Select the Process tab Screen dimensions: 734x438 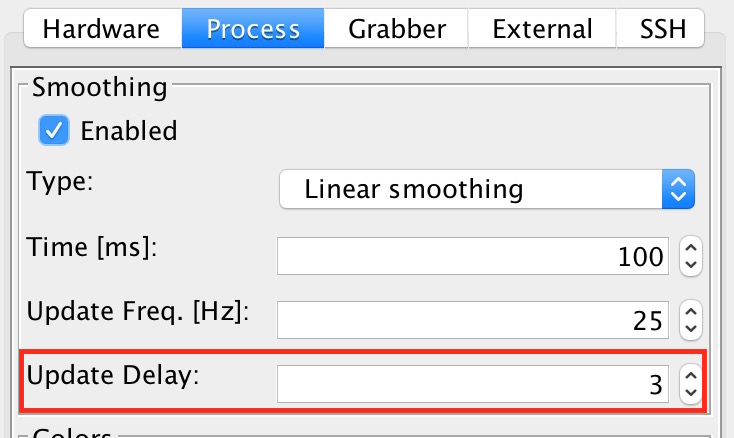[253, 30]
